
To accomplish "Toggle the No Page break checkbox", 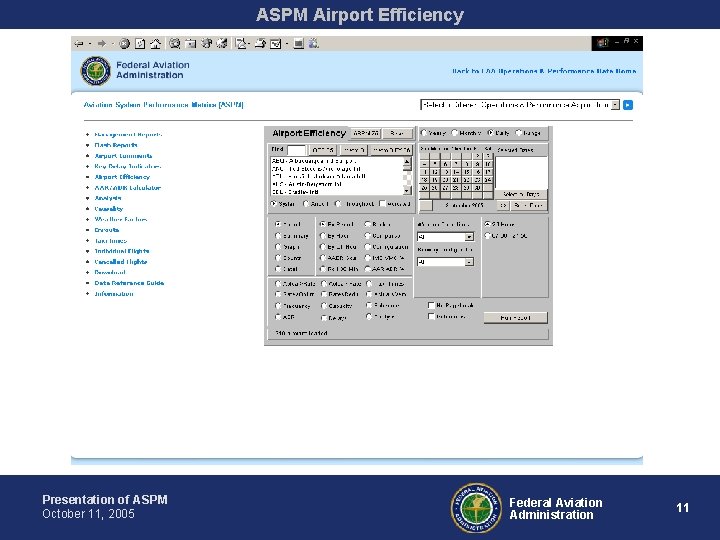I will (431, 305).
